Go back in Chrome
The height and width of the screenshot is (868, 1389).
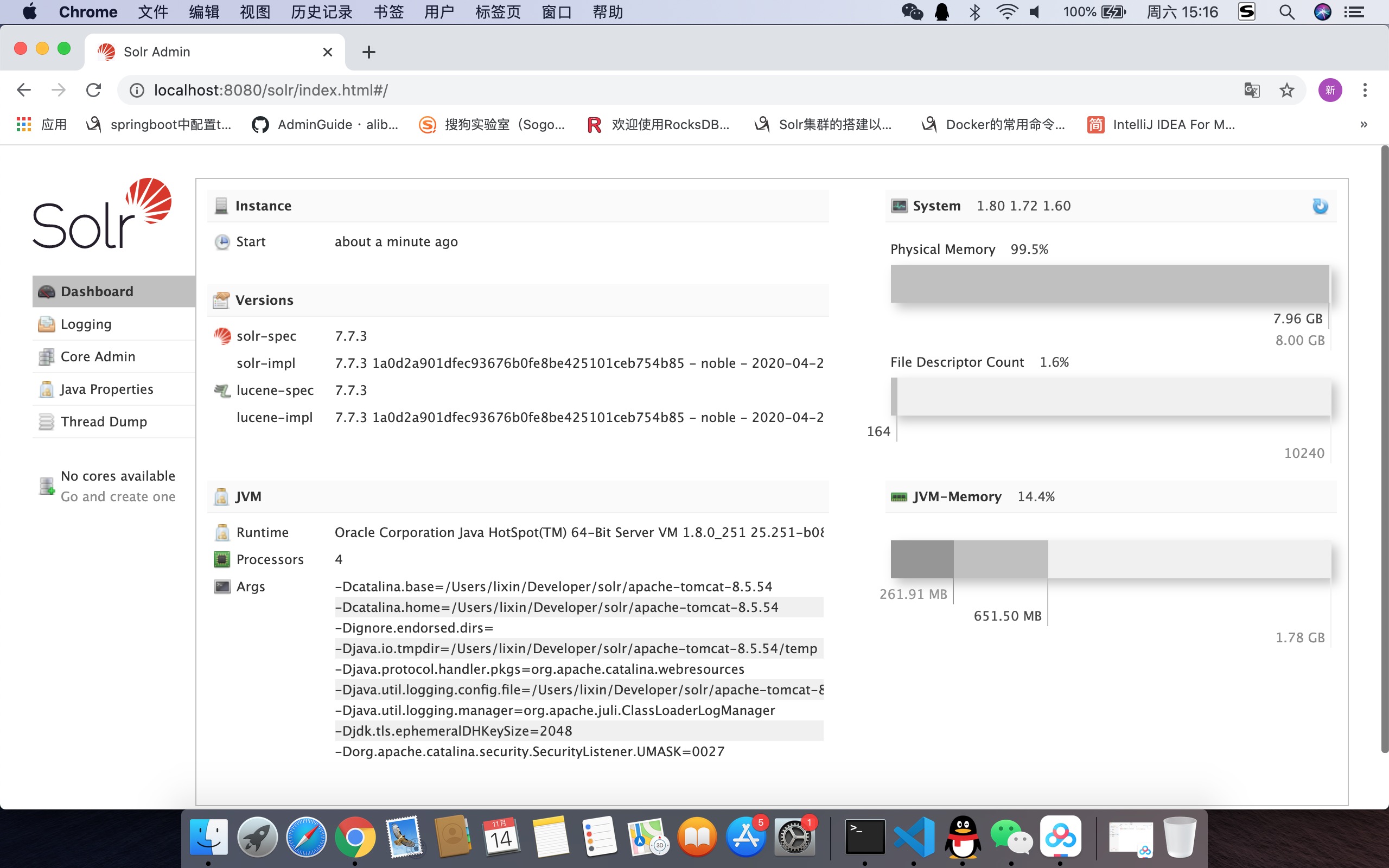coord(23,90)
